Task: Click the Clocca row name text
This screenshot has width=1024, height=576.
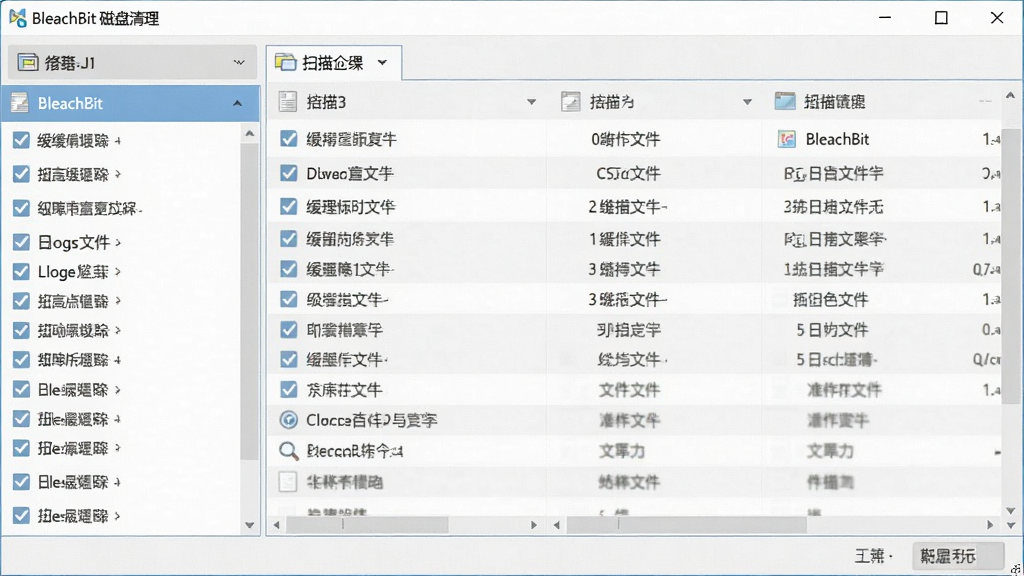Action: pyautogui.click(x=372, y=420)
